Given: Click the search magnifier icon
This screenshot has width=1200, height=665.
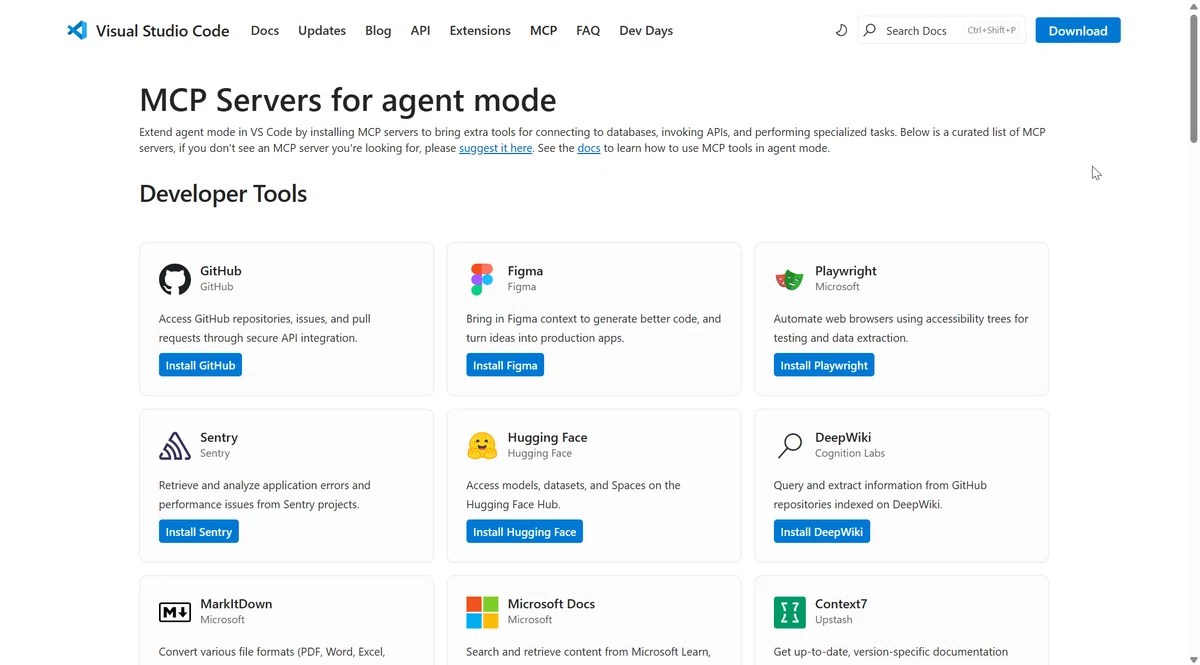Looking at the screenshot, I should coord(869,30).
